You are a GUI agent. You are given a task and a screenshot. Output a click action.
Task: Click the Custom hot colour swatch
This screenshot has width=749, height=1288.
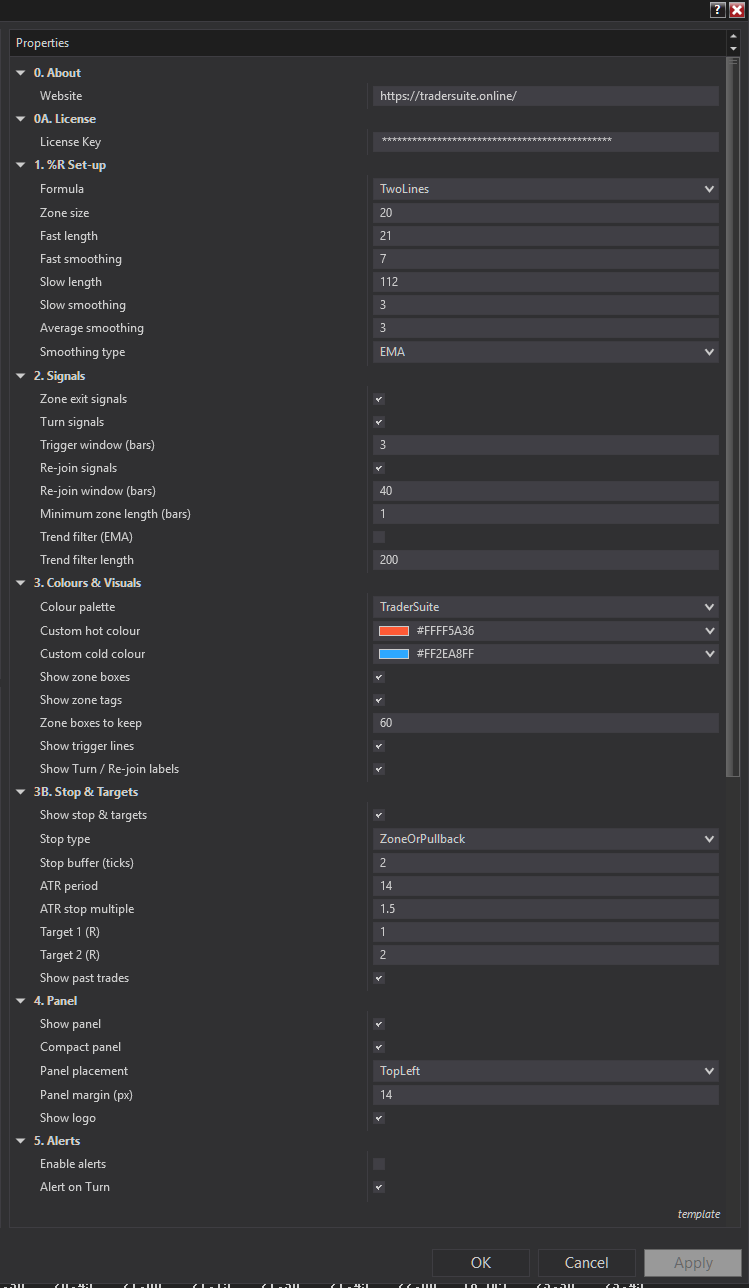[394, 631]
